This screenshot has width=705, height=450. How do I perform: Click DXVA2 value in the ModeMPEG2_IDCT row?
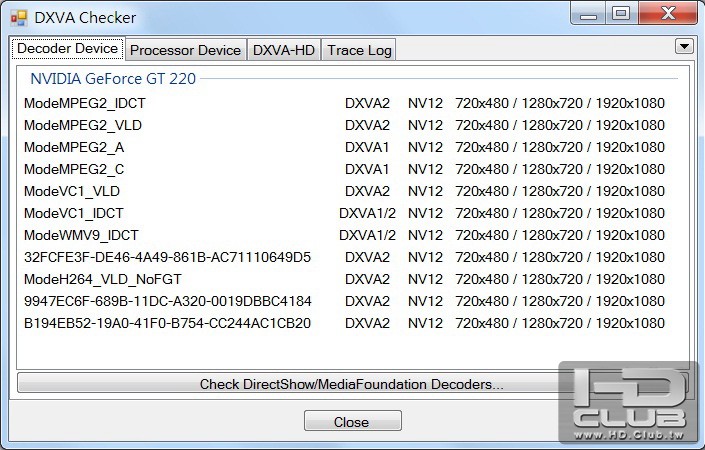[367, 103]
